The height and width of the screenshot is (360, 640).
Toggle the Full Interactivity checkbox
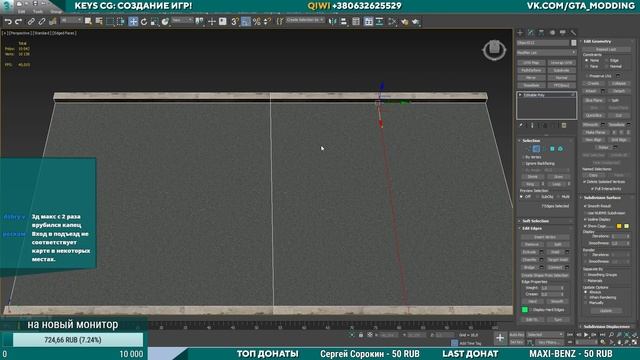coord(592,189)
